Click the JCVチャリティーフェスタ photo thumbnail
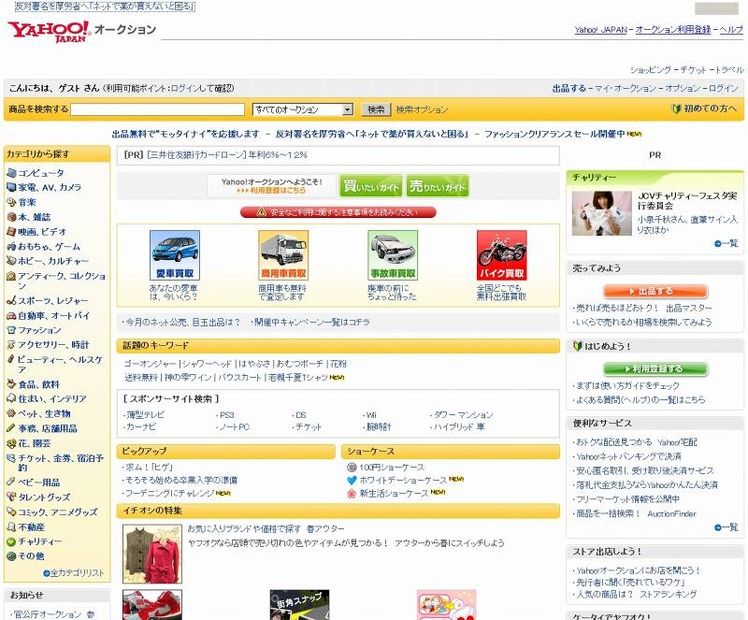Viewport: 748px width, 620px height. coord(602,213)
